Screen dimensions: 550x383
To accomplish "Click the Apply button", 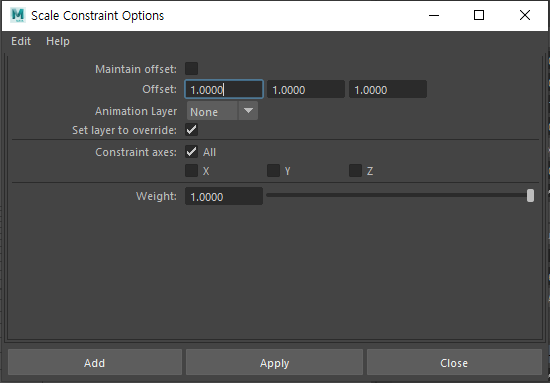I will 274,362.
